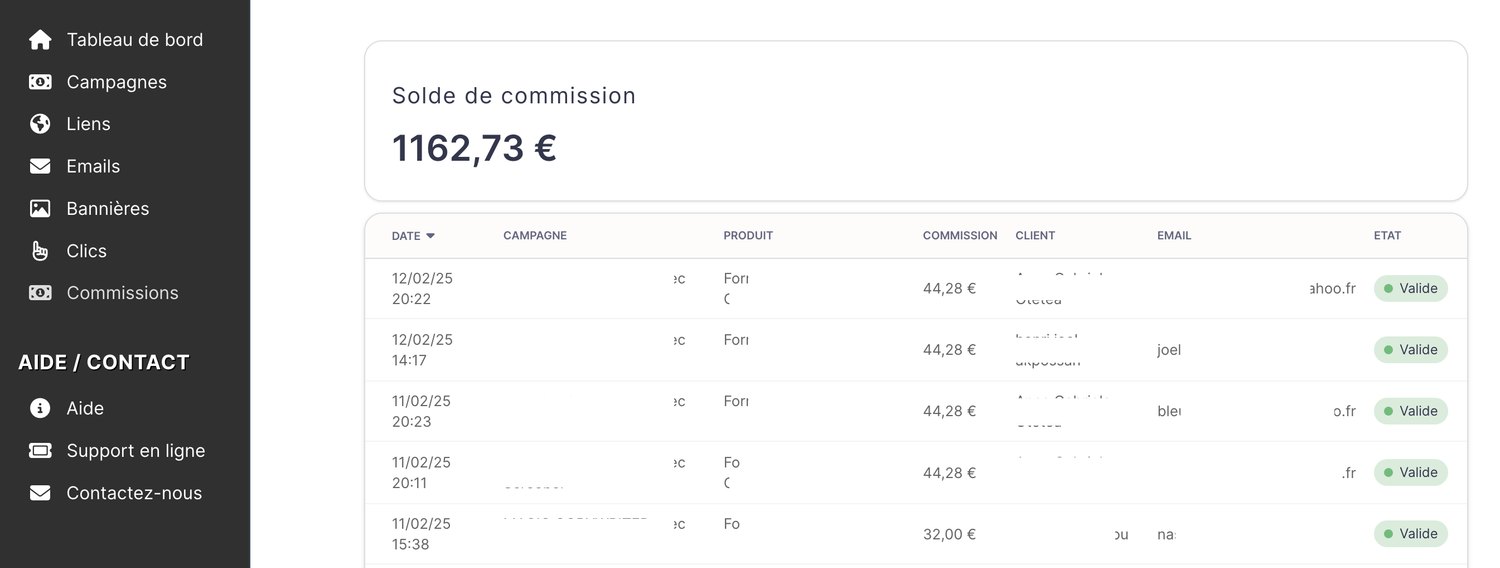
Task: Click the pointing hand icon beside Clics
Action: coord(40,251)
